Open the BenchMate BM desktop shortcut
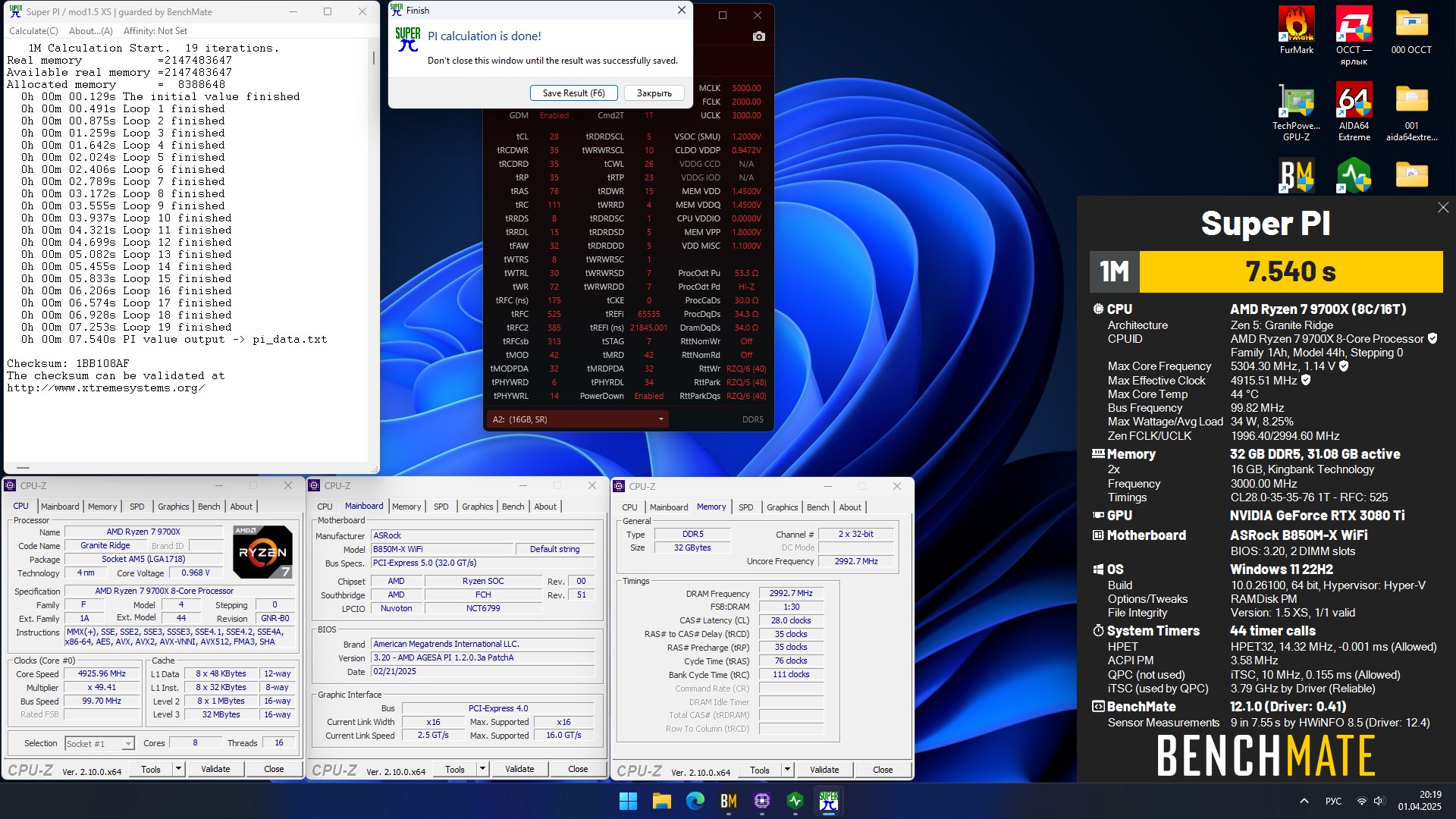The image size is (1456, 819). [x=1296, y=175]
